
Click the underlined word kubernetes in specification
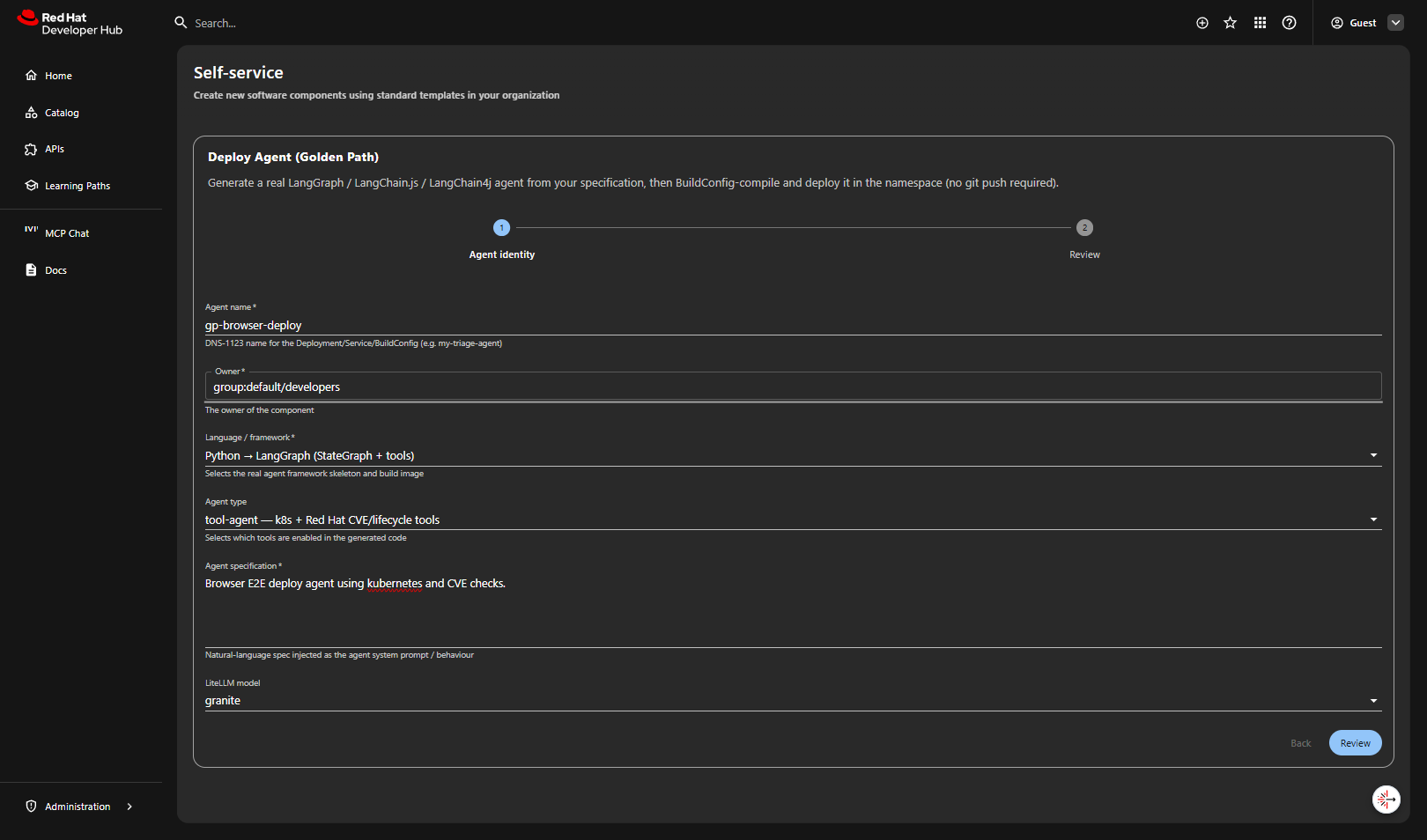(x=395, y=584)
